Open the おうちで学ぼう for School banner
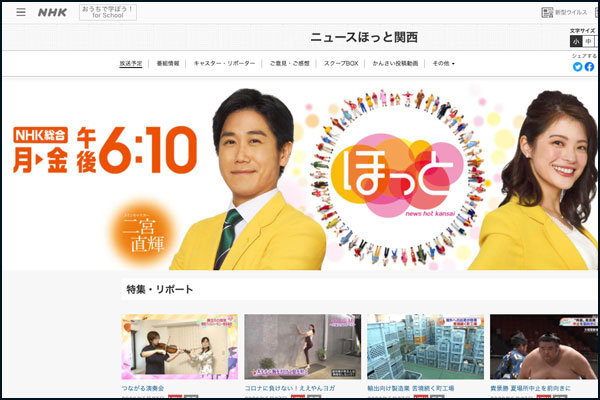The image size is (600, 400). 107,12
